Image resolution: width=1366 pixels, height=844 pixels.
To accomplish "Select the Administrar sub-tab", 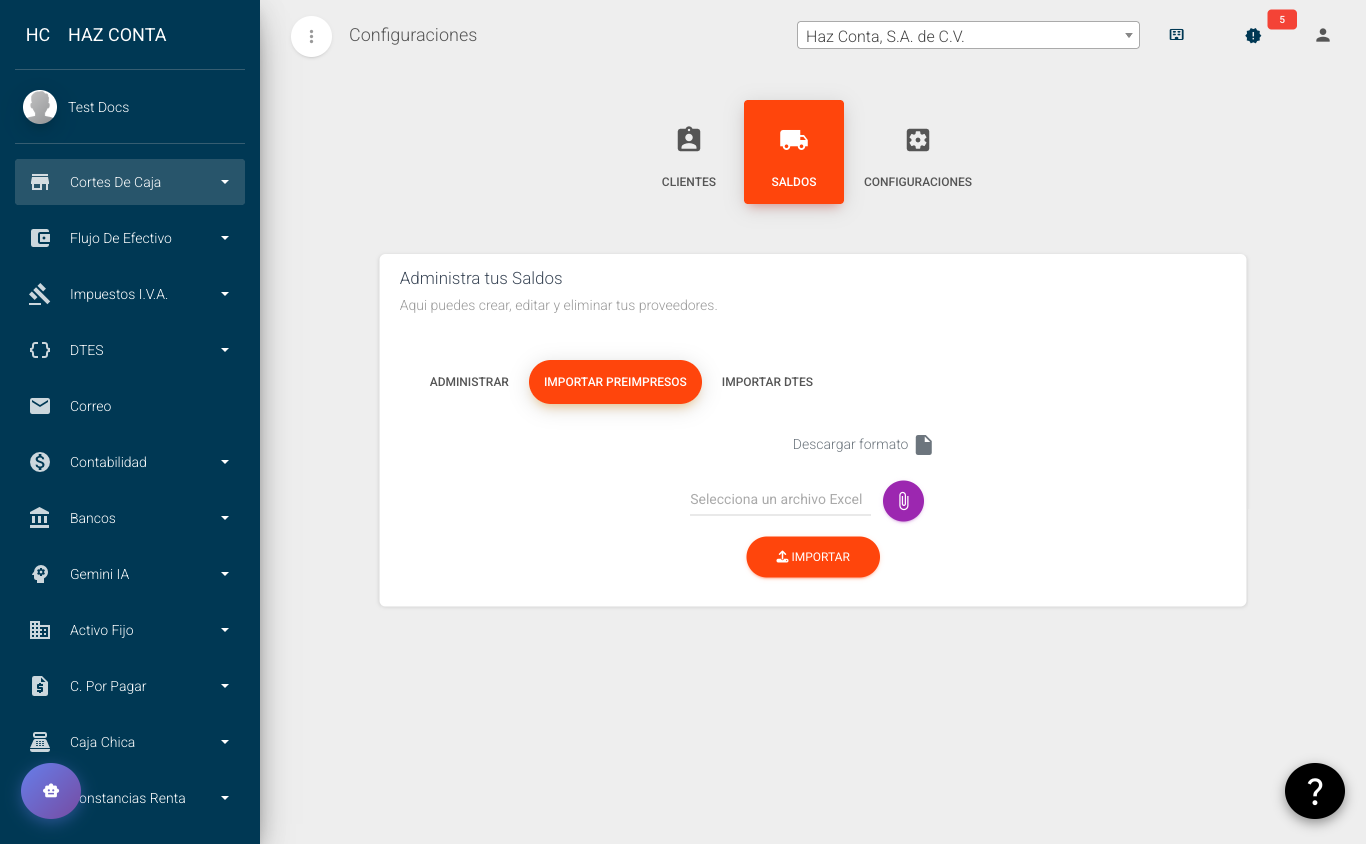I will pyautogui.click(x=469, y=382).
